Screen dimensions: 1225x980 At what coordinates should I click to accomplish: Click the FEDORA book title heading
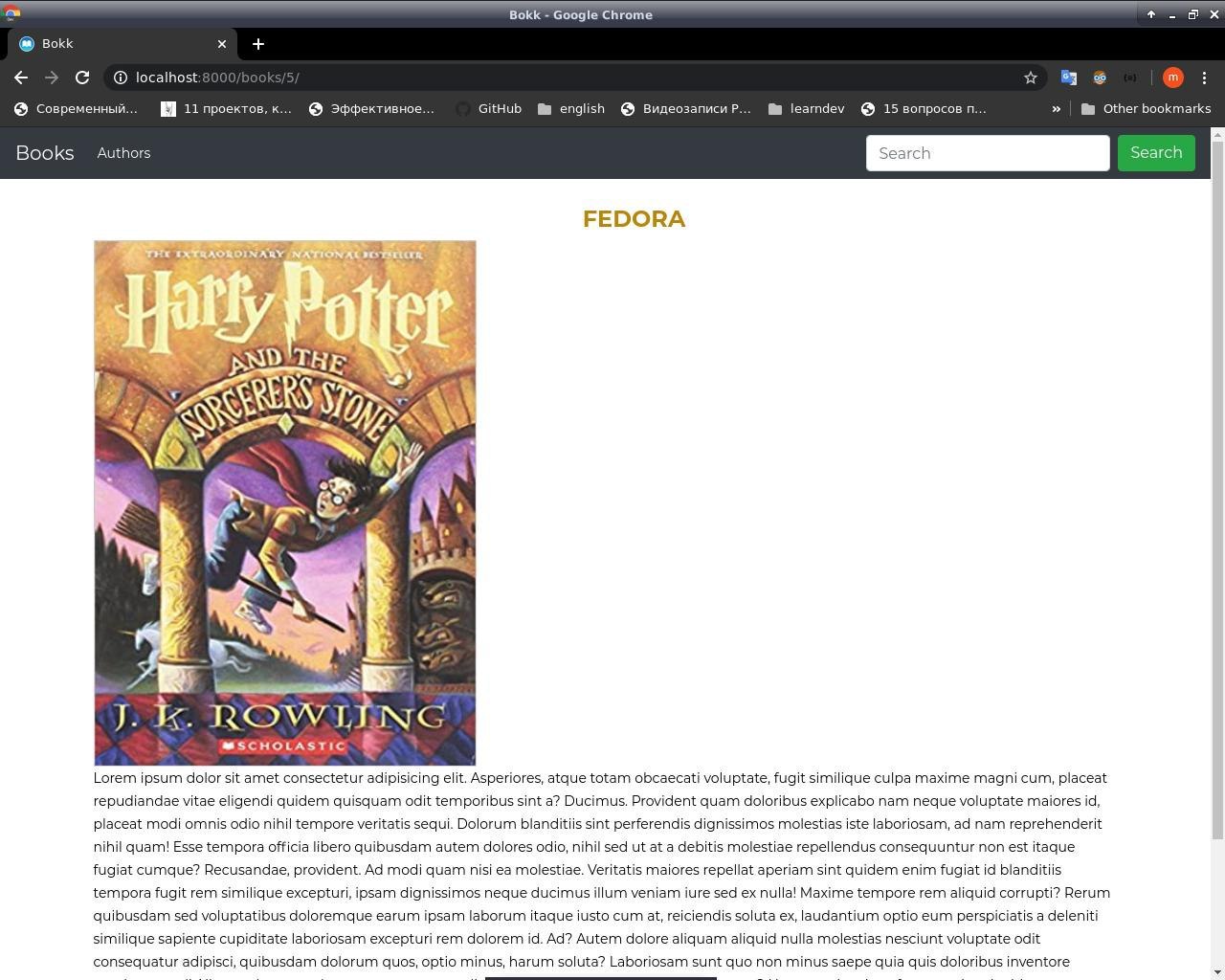coord(634,218)
